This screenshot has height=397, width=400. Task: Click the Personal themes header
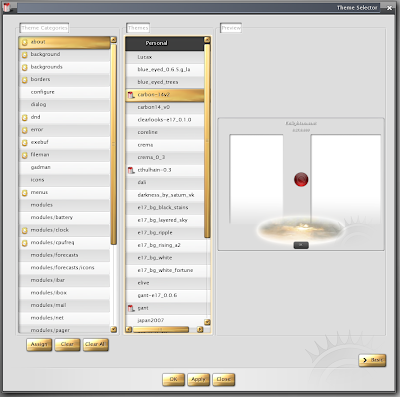pos(165,44)
